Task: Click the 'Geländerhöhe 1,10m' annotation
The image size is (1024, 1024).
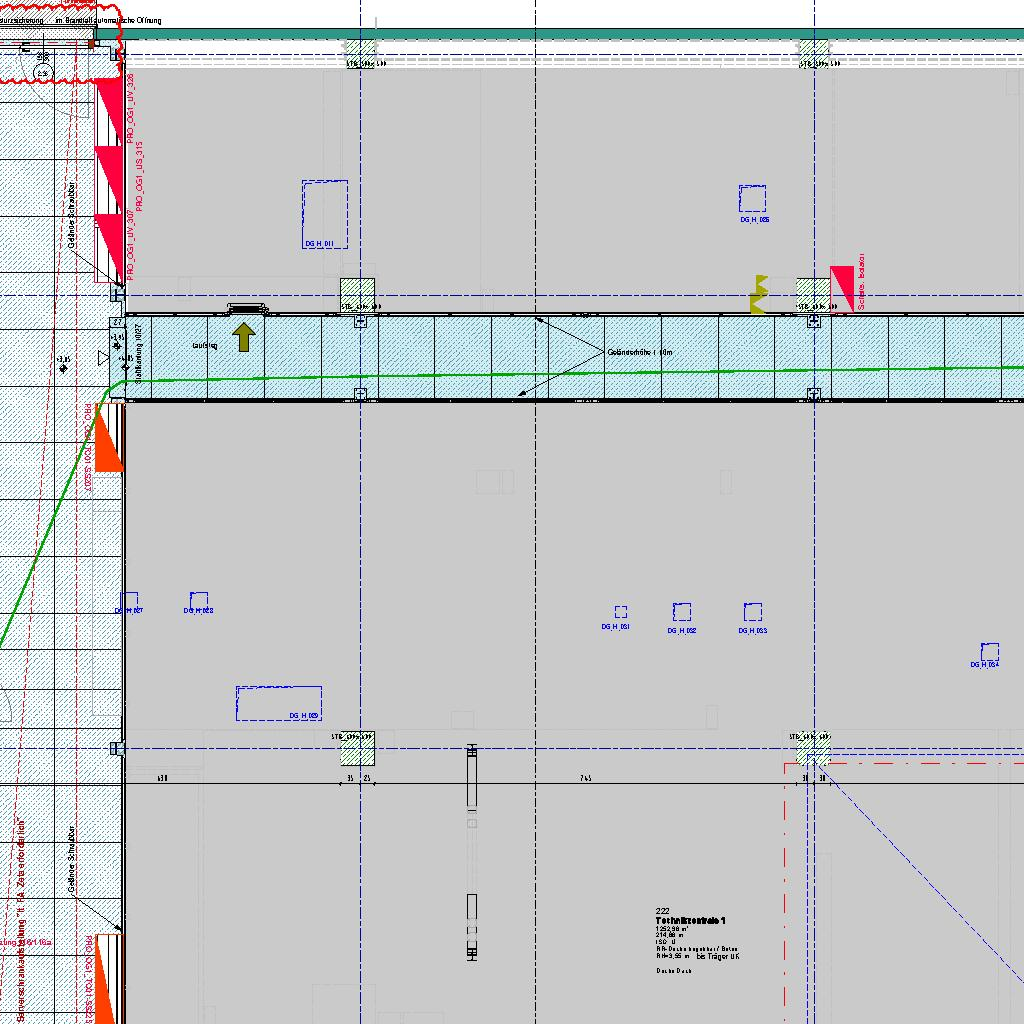Action: pos(640,352)
